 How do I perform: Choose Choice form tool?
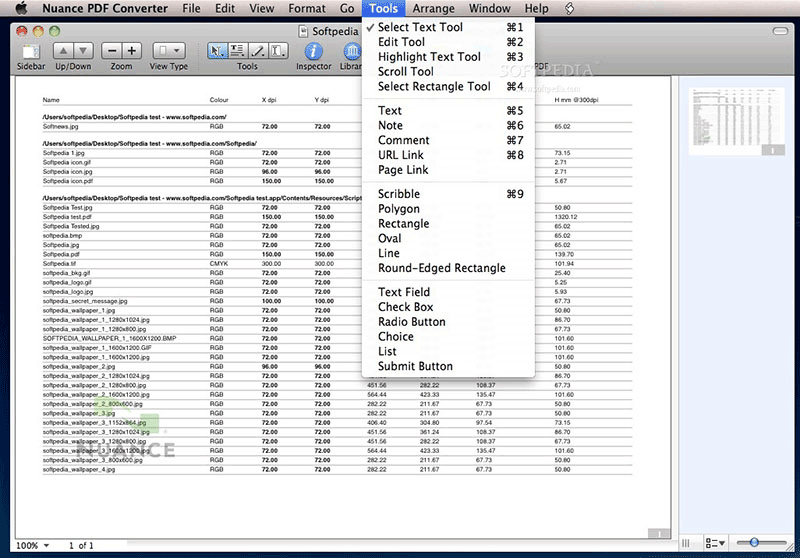(x=448, y=336)
